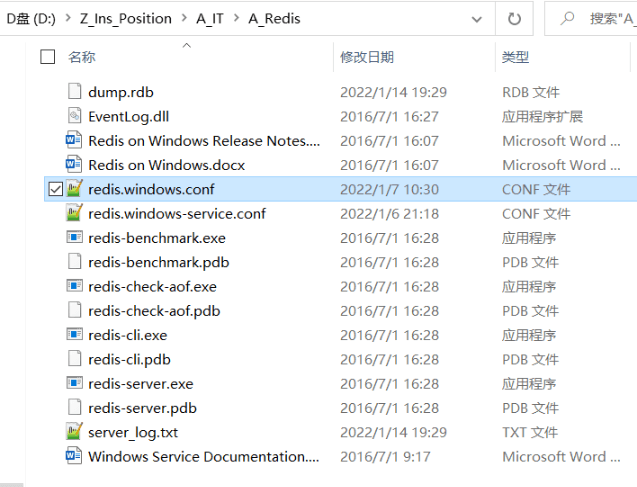The image size is (637, 487).
Task: Select the EventLog.dll file name
Action: pos(129,117)
